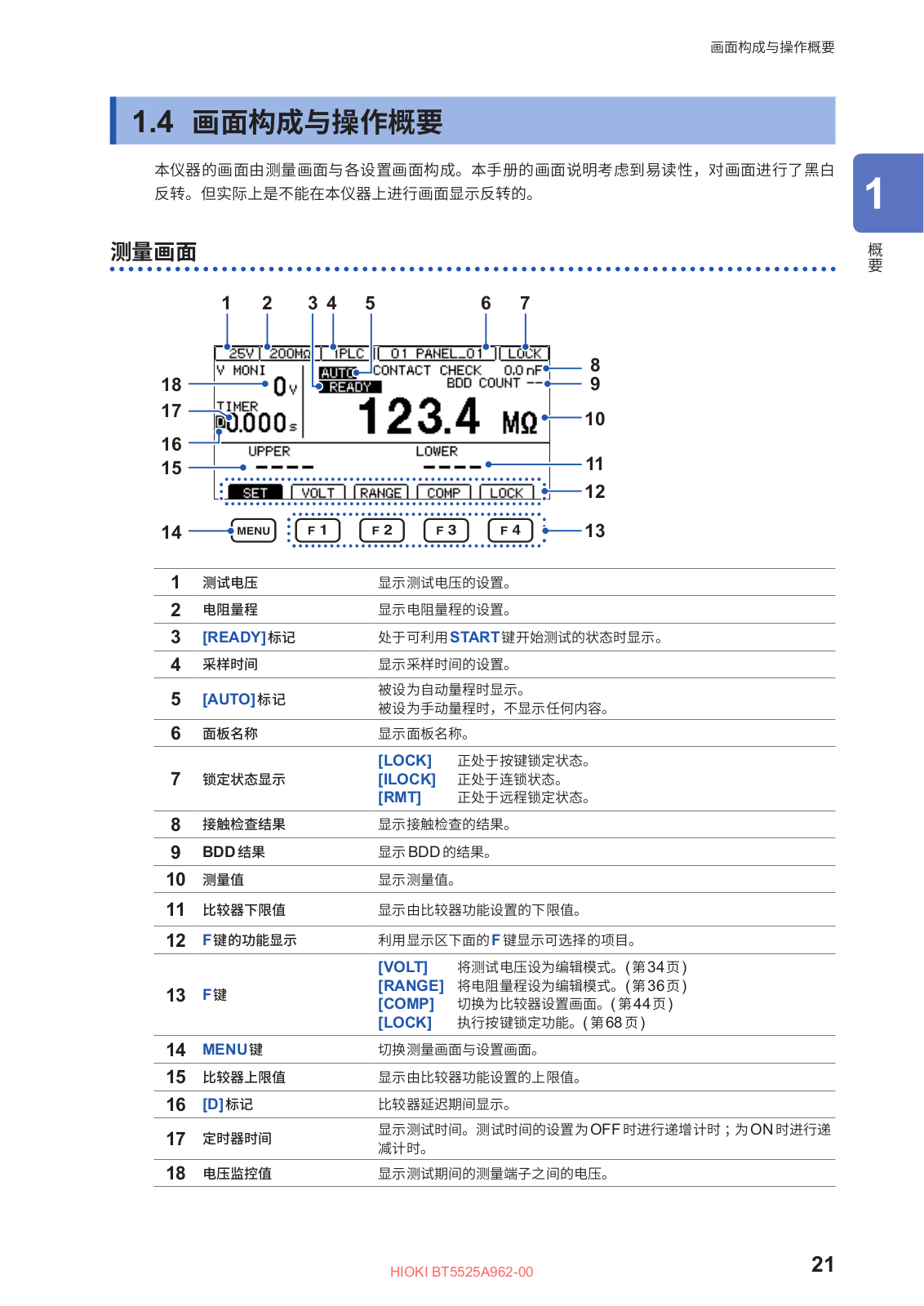Click the 'V MONI' label on the display
924x1306 pixels.
(242, 371)
